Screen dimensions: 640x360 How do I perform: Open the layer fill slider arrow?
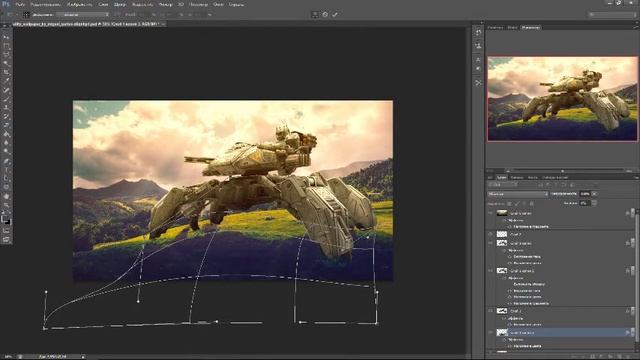pyautogui.click(x=594, y=203)
